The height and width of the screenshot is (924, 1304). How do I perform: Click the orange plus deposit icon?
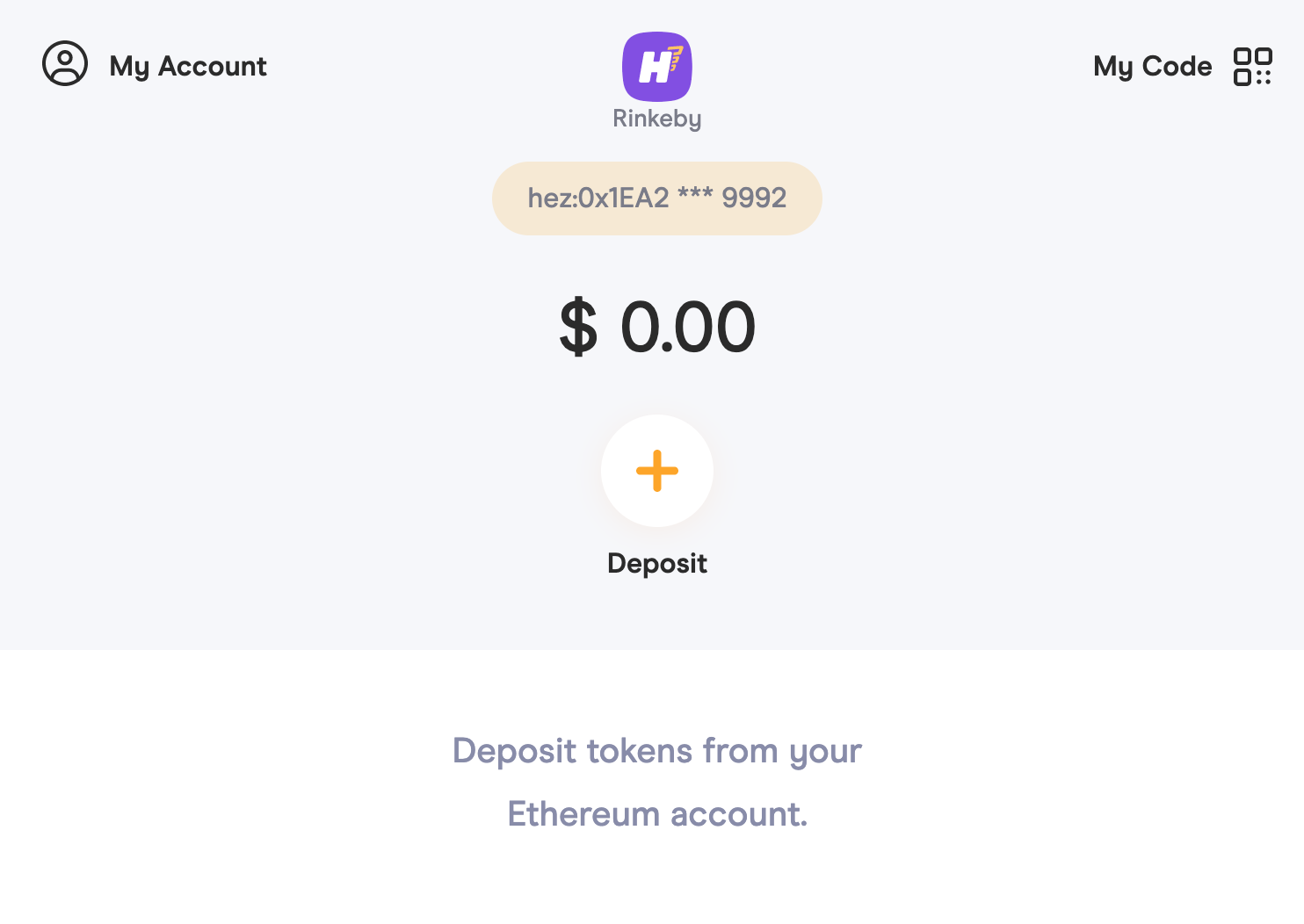point(657,471)
